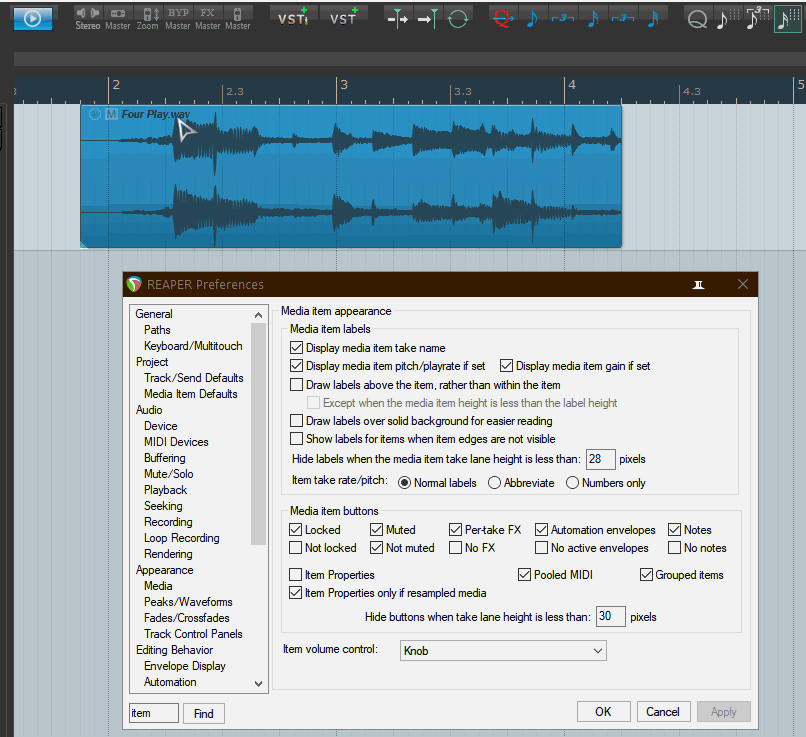Select Peaks/Waveforms in the preferences tree
This screenshot has height=737, width=806.
[188, 602]
